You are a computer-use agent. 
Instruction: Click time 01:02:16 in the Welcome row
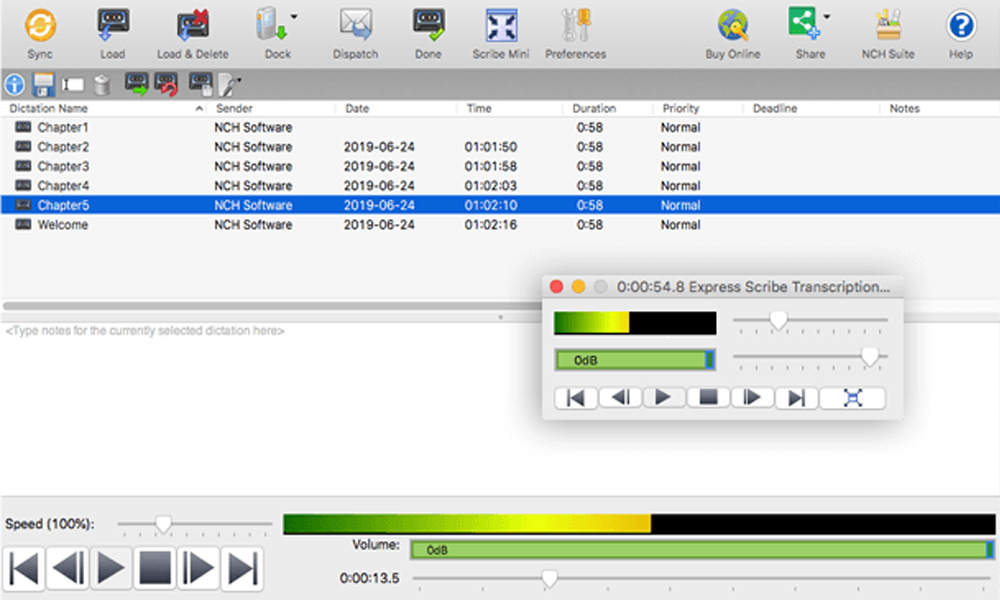pyautogui.click(x=490, y=224)
